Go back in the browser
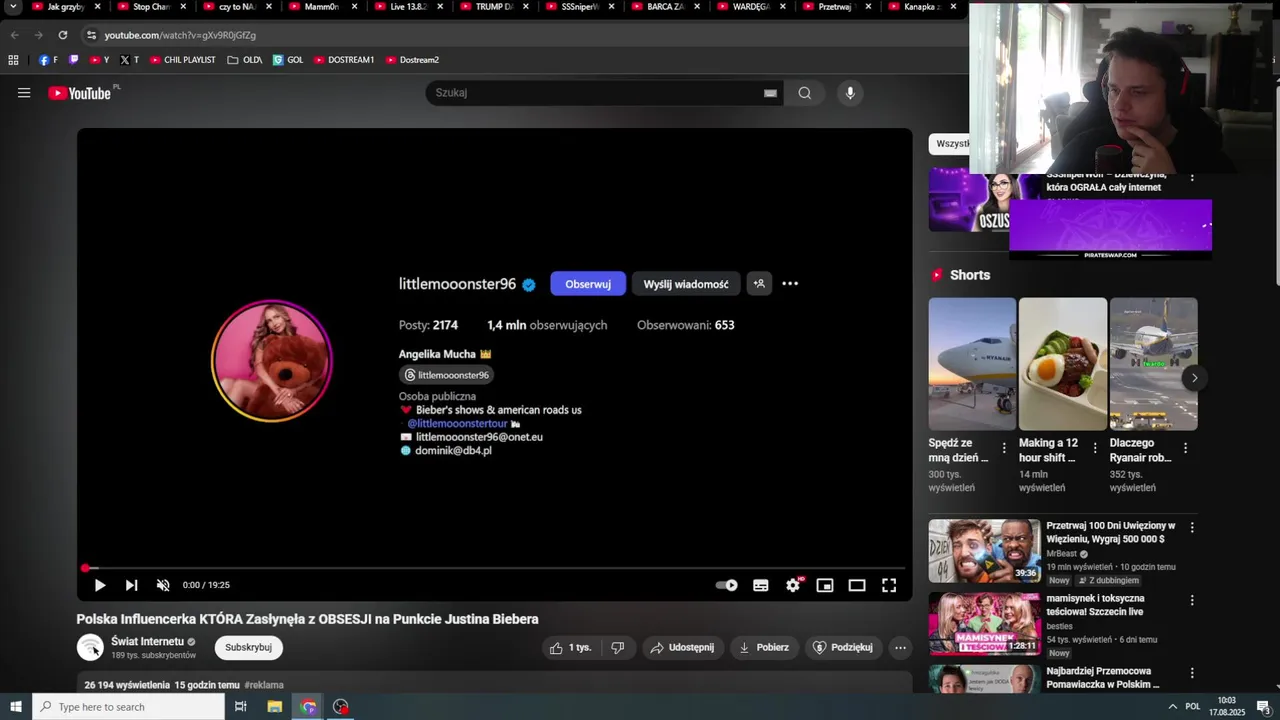The width and height of the screenshot is (1280, 720). [x=15, y=35]
